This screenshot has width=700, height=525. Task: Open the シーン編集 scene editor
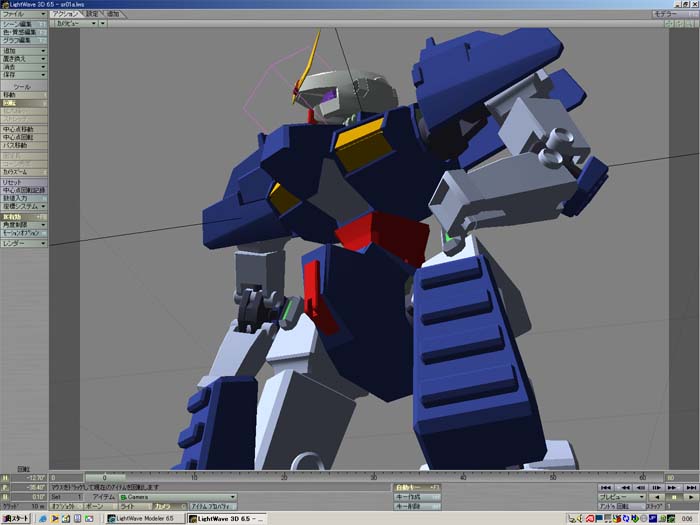[24, 24]
